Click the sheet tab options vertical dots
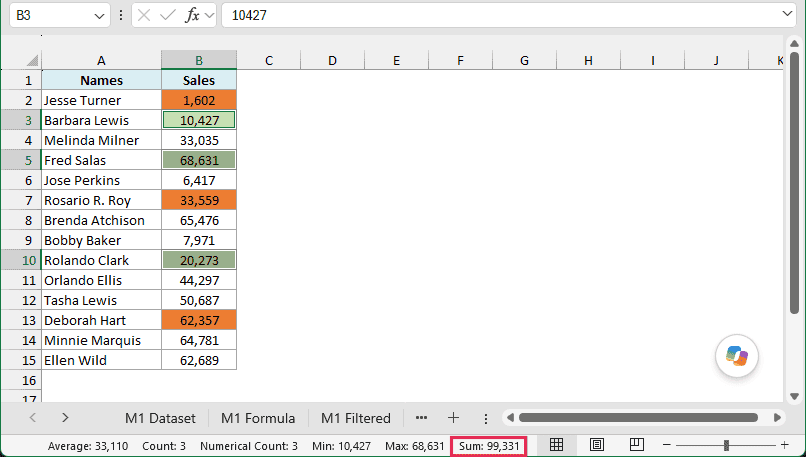The height and width of the screenshot is (457, 806). pos(486,418)
